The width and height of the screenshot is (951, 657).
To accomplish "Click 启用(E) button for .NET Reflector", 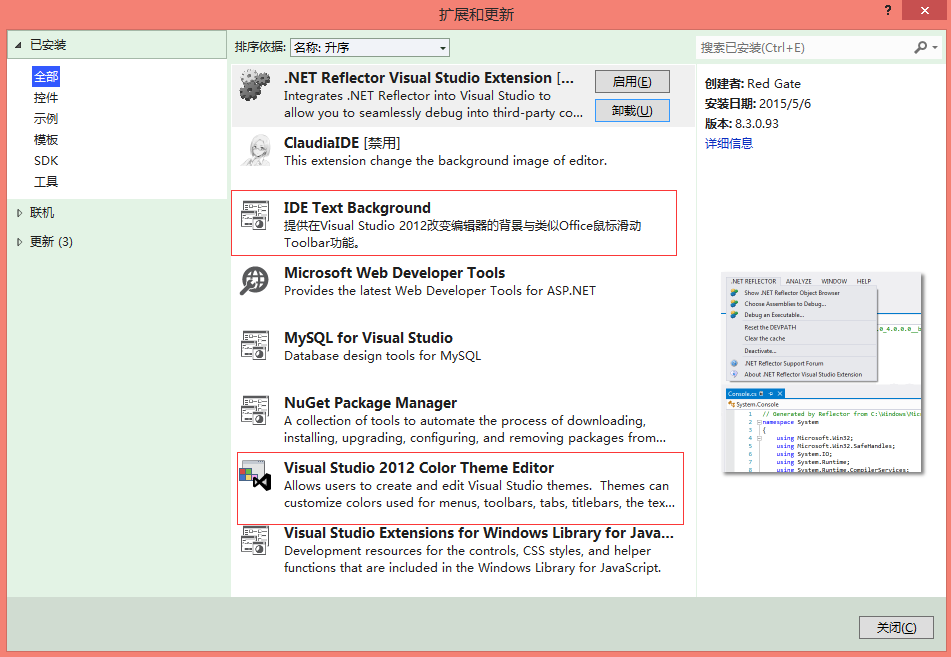I will (632, 82).
